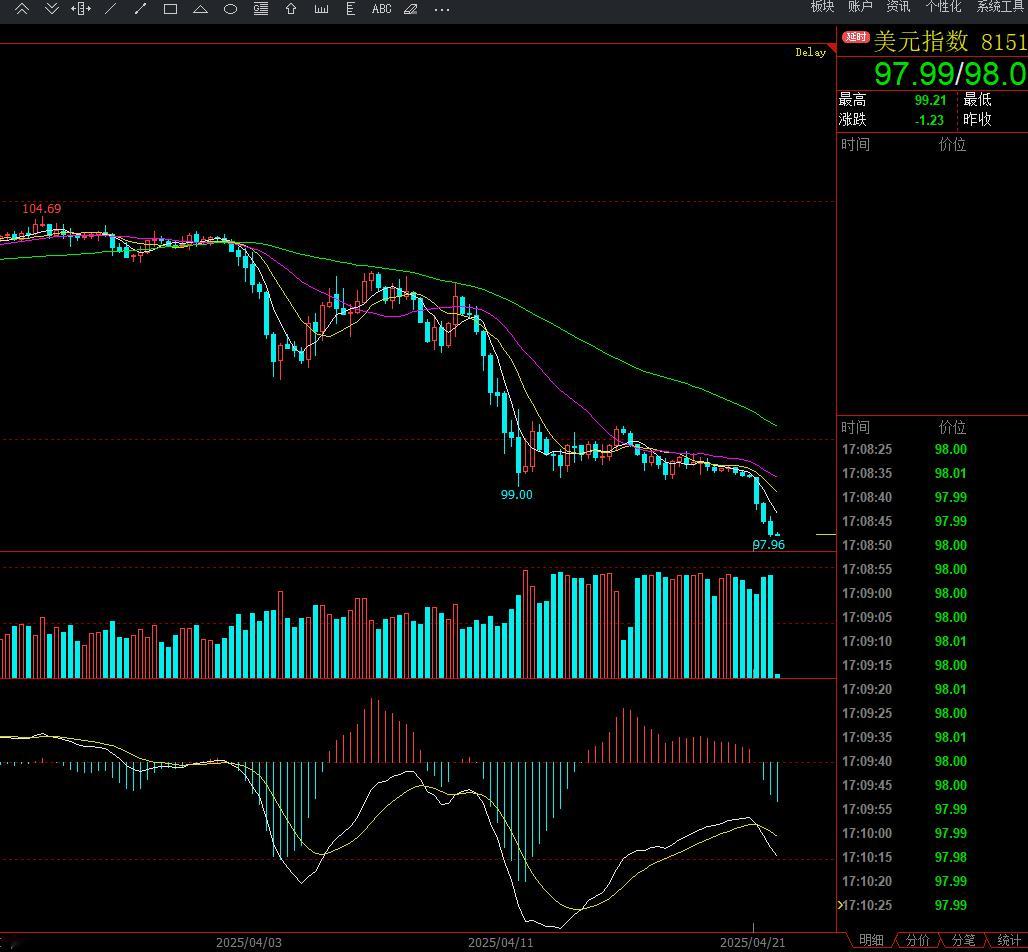Image resolution: width=1028 pixels, height=952 pixels.
Task: Click the 99.00 low price label on chart
Action: pos(517,494)
